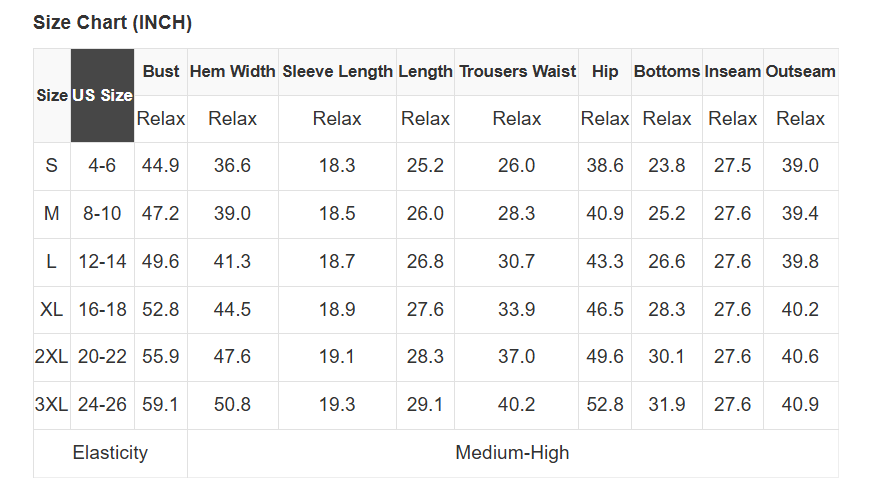Click the Hem Width column header
Screen dimensions: 870x479
point(232,72)
